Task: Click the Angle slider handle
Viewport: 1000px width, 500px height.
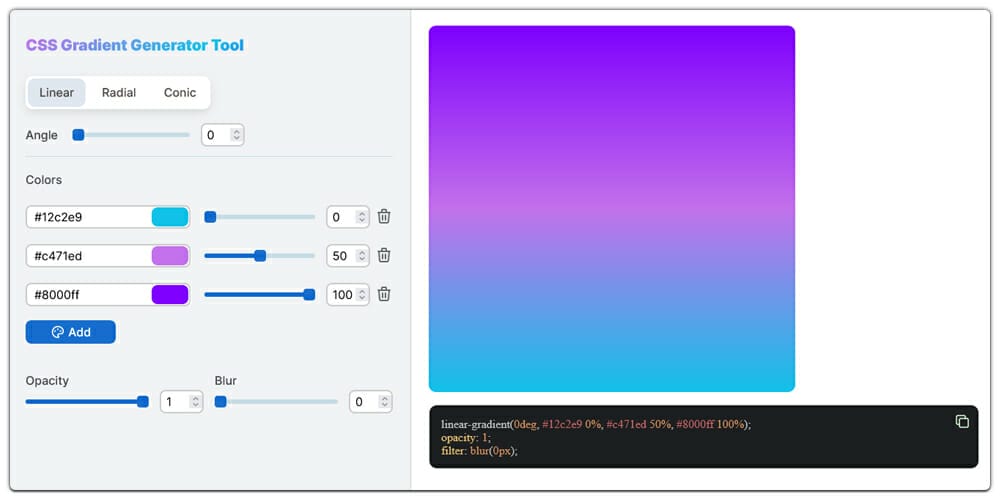Action: (78, 135)
